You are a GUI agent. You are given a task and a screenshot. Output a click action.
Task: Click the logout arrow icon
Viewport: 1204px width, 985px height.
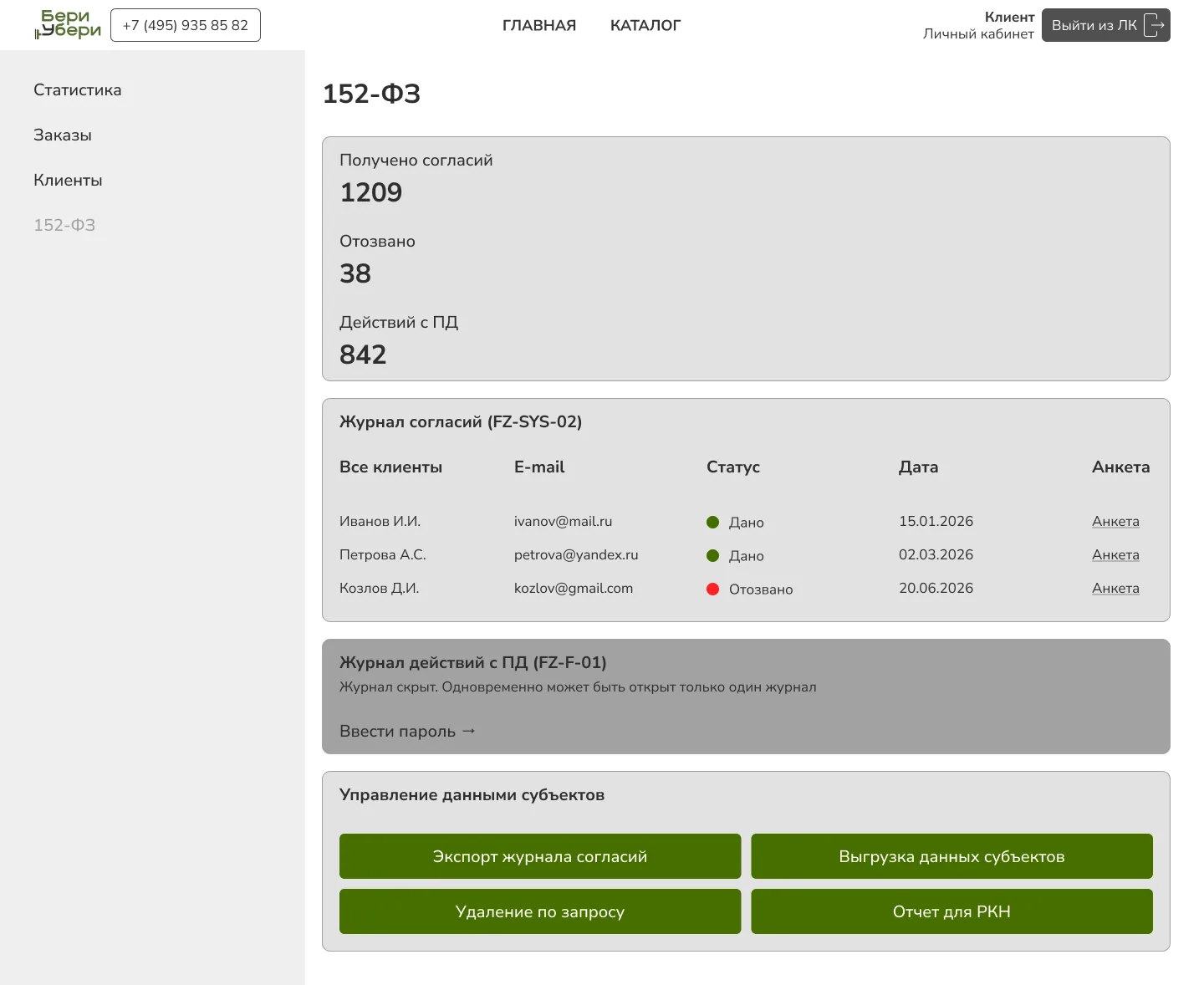tap(1154, 25)
